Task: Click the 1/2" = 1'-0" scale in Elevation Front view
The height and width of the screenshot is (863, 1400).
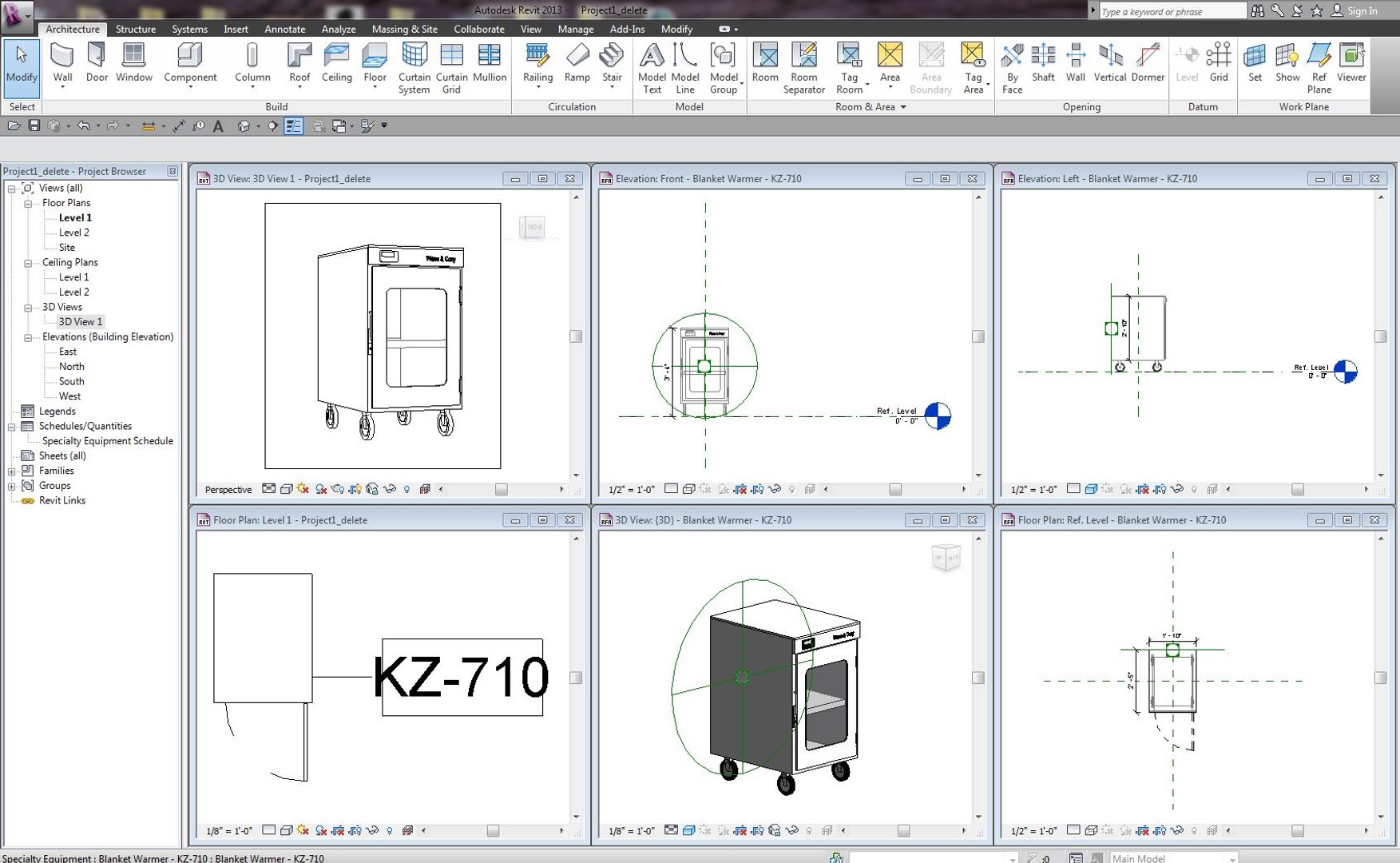Action: (x=631, y=490)
